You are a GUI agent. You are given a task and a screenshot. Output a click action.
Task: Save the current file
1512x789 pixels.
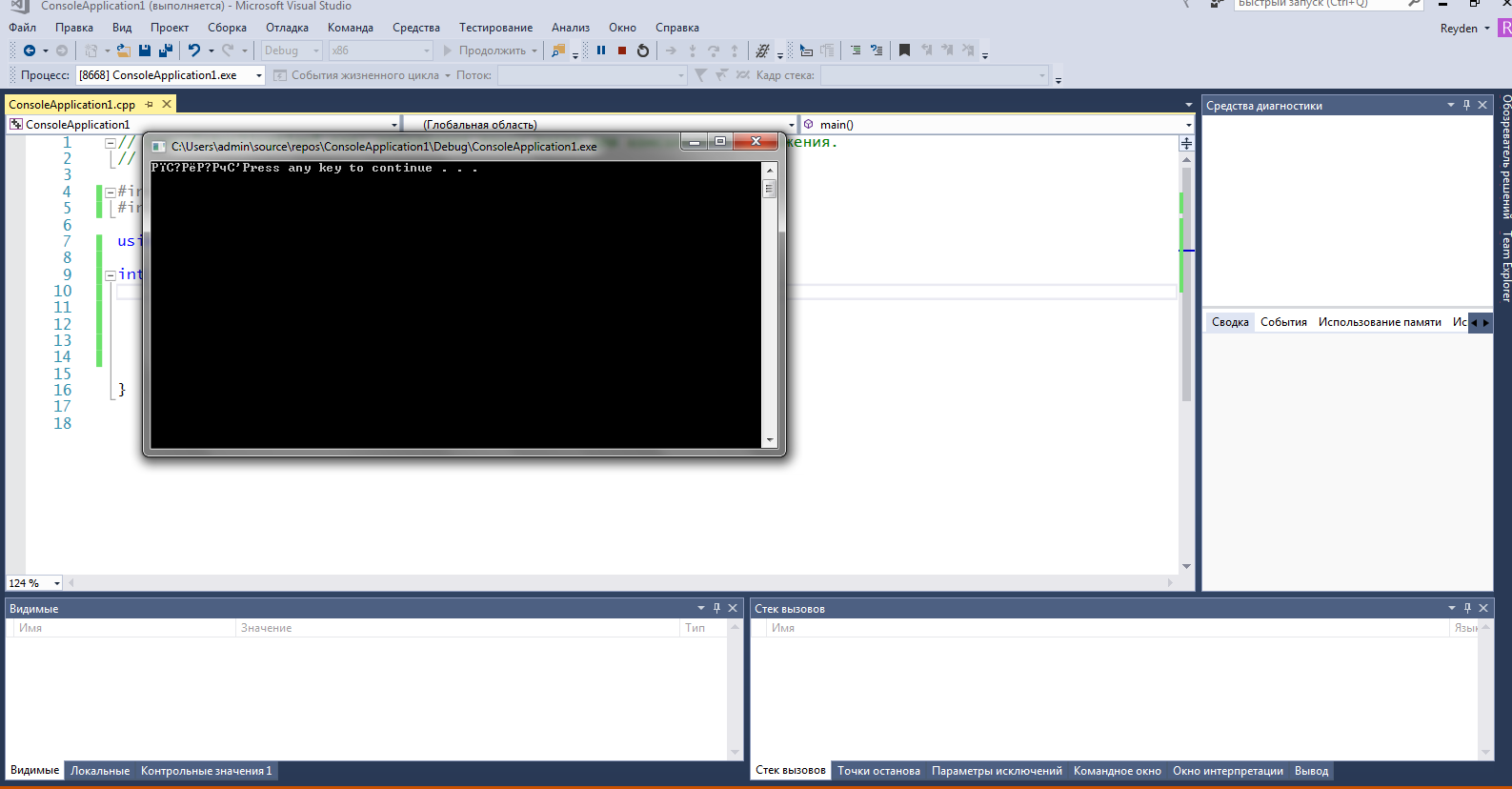click(x=145, y=51)
